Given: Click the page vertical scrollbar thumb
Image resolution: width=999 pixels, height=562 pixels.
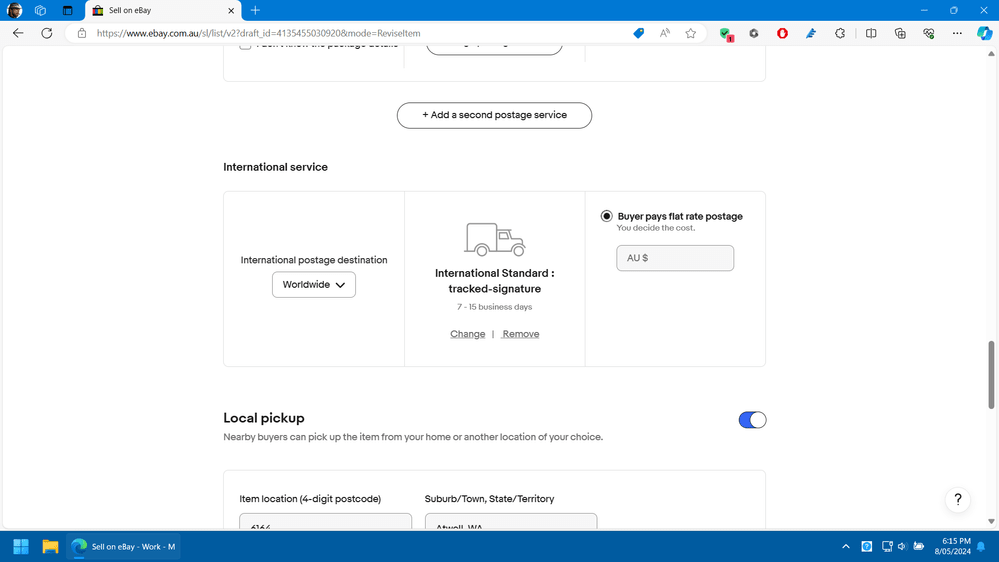Looking at the screenshot, I should 991,375.
